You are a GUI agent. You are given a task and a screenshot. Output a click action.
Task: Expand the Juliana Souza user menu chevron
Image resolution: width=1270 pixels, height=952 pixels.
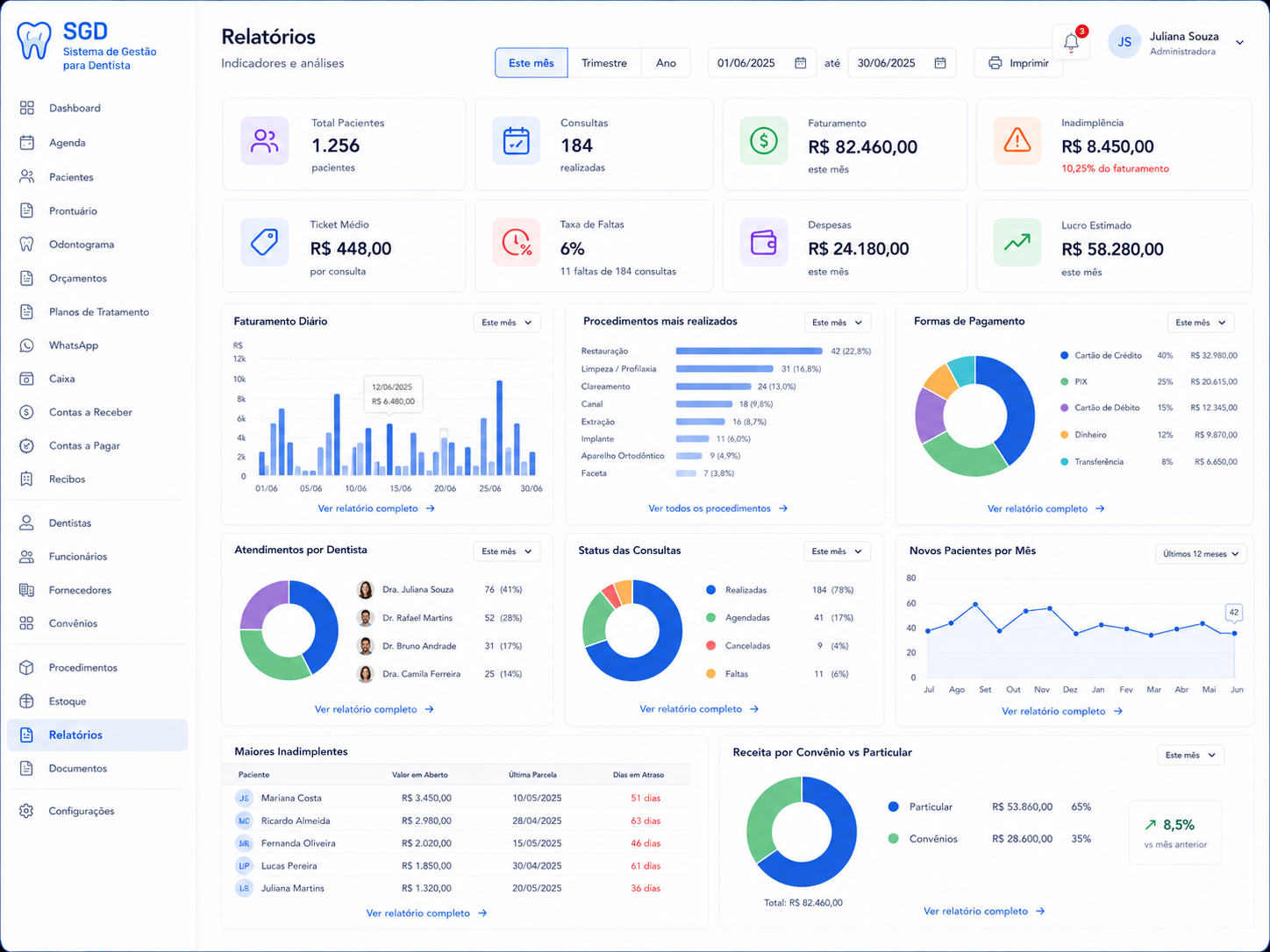pos(1239,42)
